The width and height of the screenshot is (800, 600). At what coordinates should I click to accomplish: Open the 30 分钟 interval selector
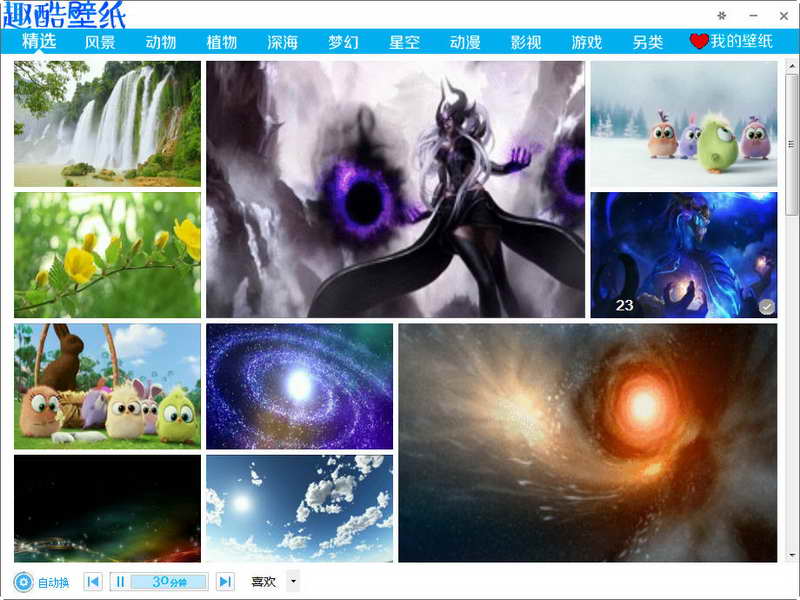pos(169,582)
